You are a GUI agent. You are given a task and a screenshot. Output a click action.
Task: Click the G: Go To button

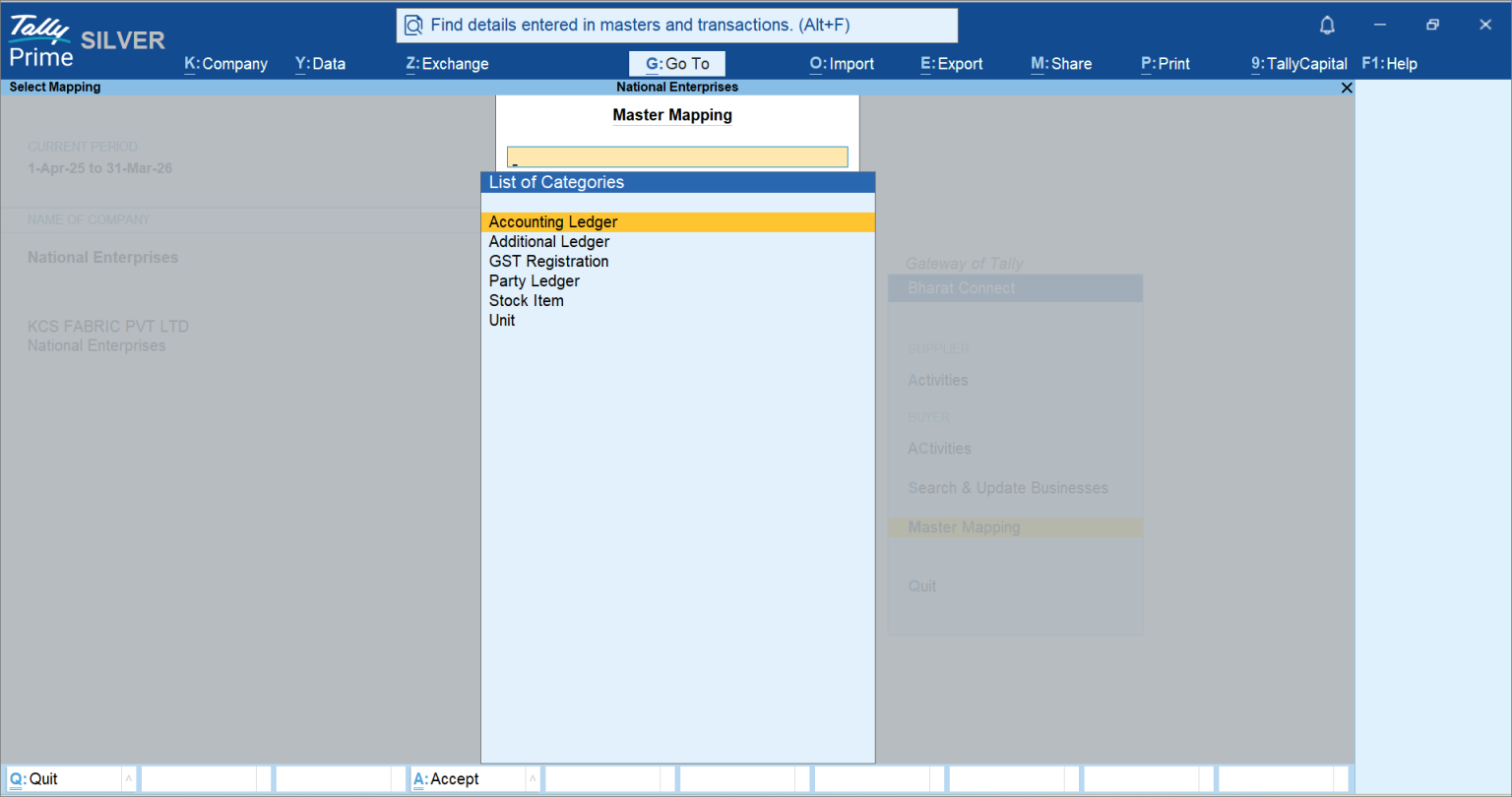677,64
